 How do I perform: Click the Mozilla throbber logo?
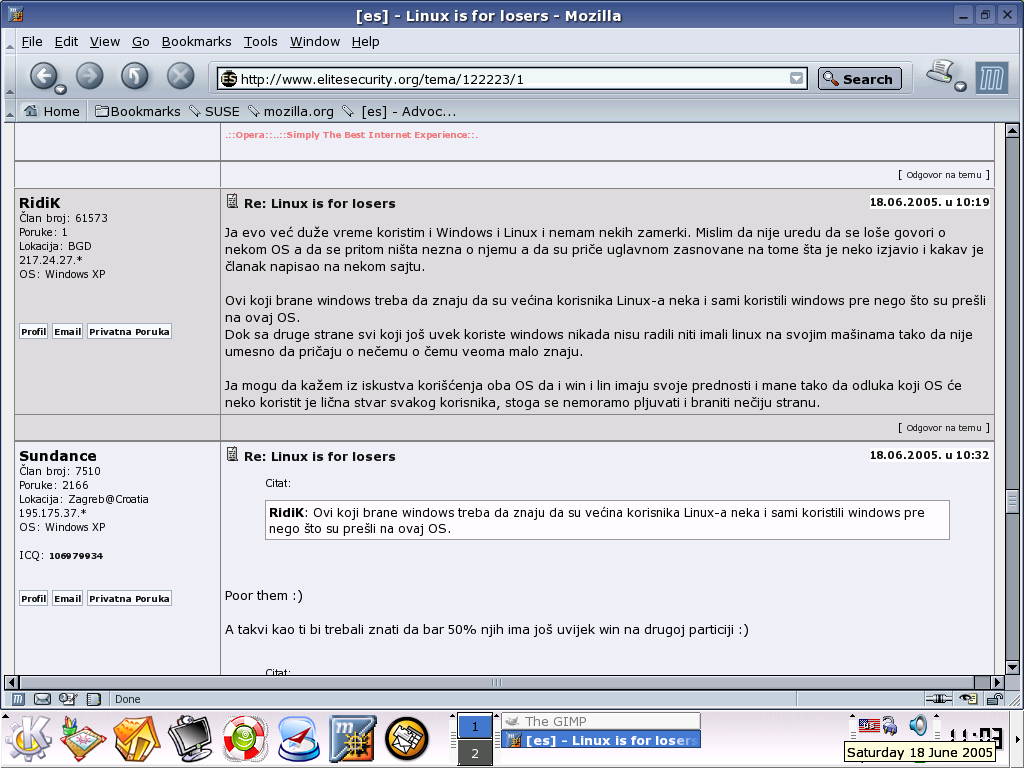pos(992,78)
